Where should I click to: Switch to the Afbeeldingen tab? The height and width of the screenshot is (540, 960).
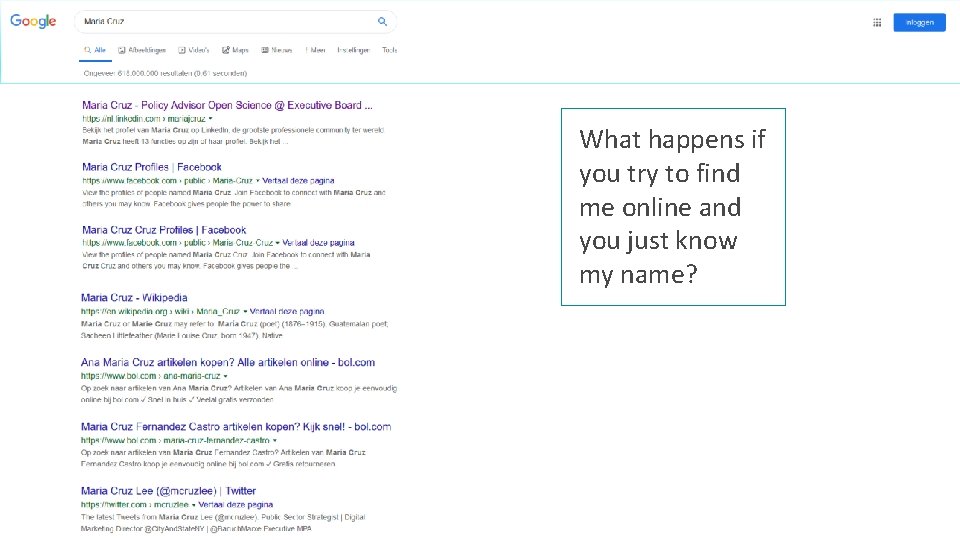142,50
